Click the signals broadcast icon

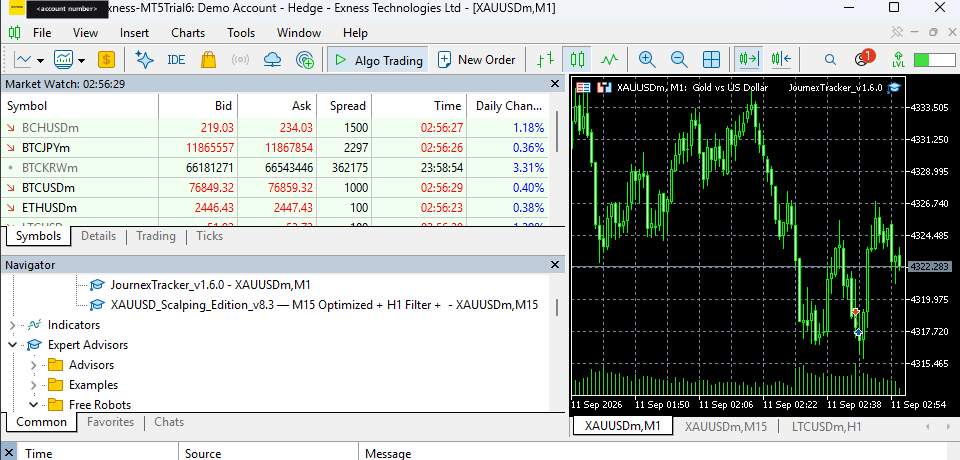pos(241,60)
